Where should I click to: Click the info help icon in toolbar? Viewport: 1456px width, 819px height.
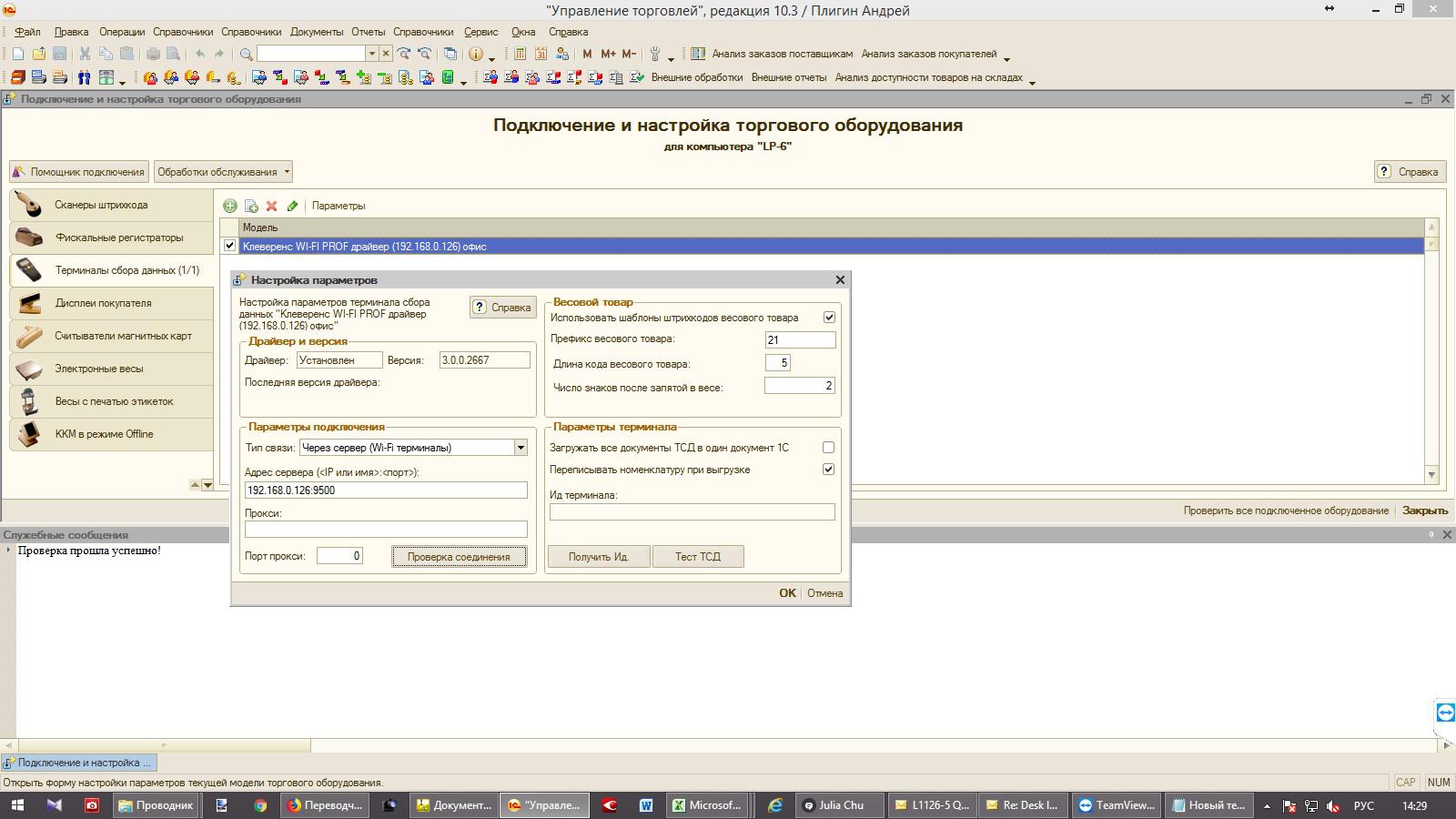(x=475, y=54)
